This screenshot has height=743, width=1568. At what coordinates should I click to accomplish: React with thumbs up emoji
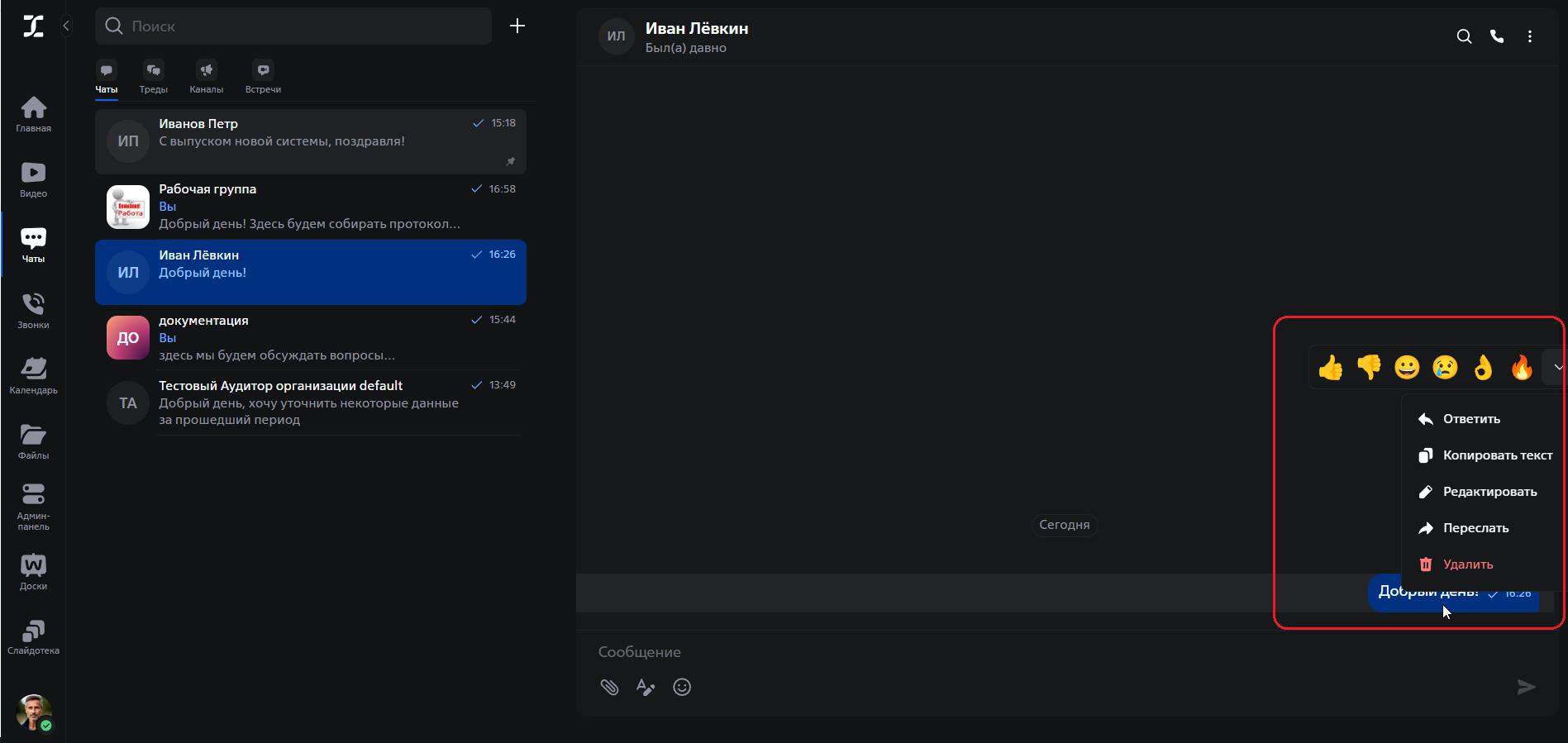1331,367
